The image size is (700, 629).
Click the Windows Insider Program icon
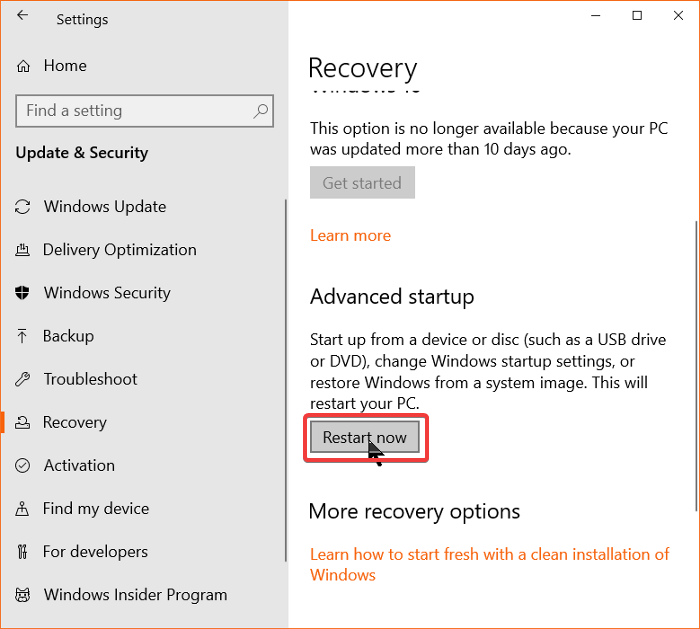tap(23, 594)
